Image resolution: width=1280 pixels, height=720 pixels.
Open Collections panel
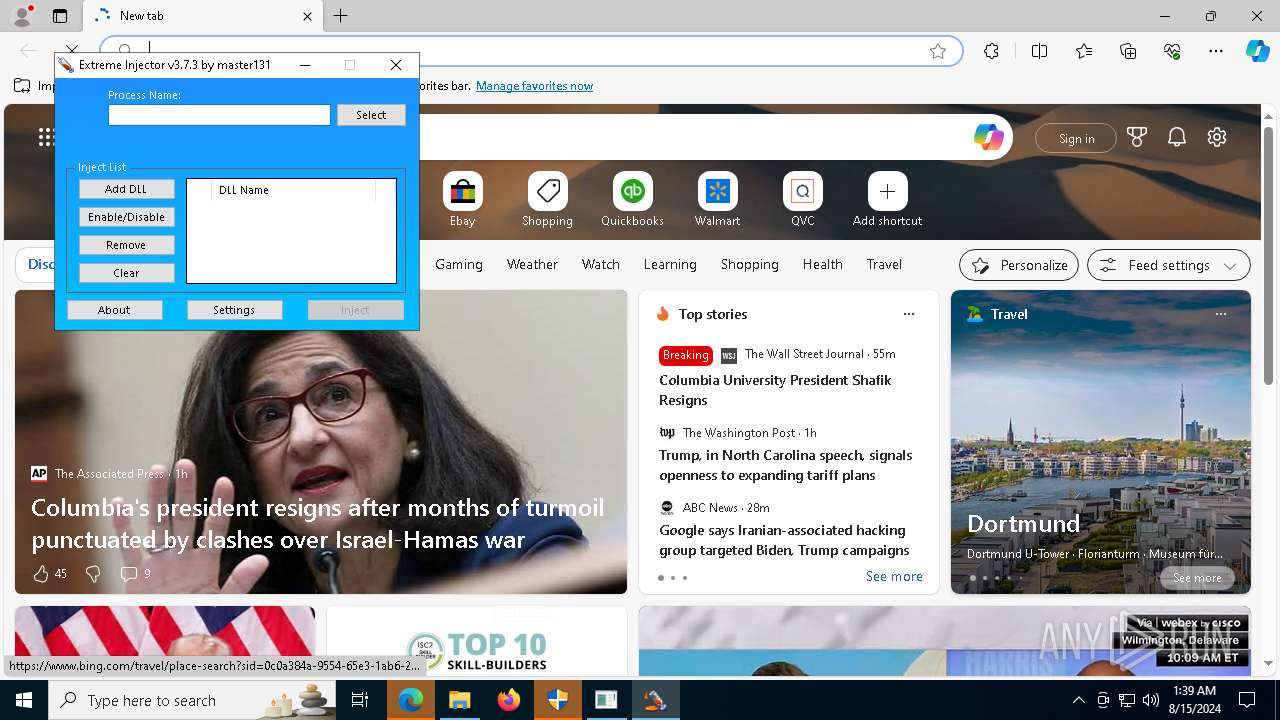(1128, 51)
